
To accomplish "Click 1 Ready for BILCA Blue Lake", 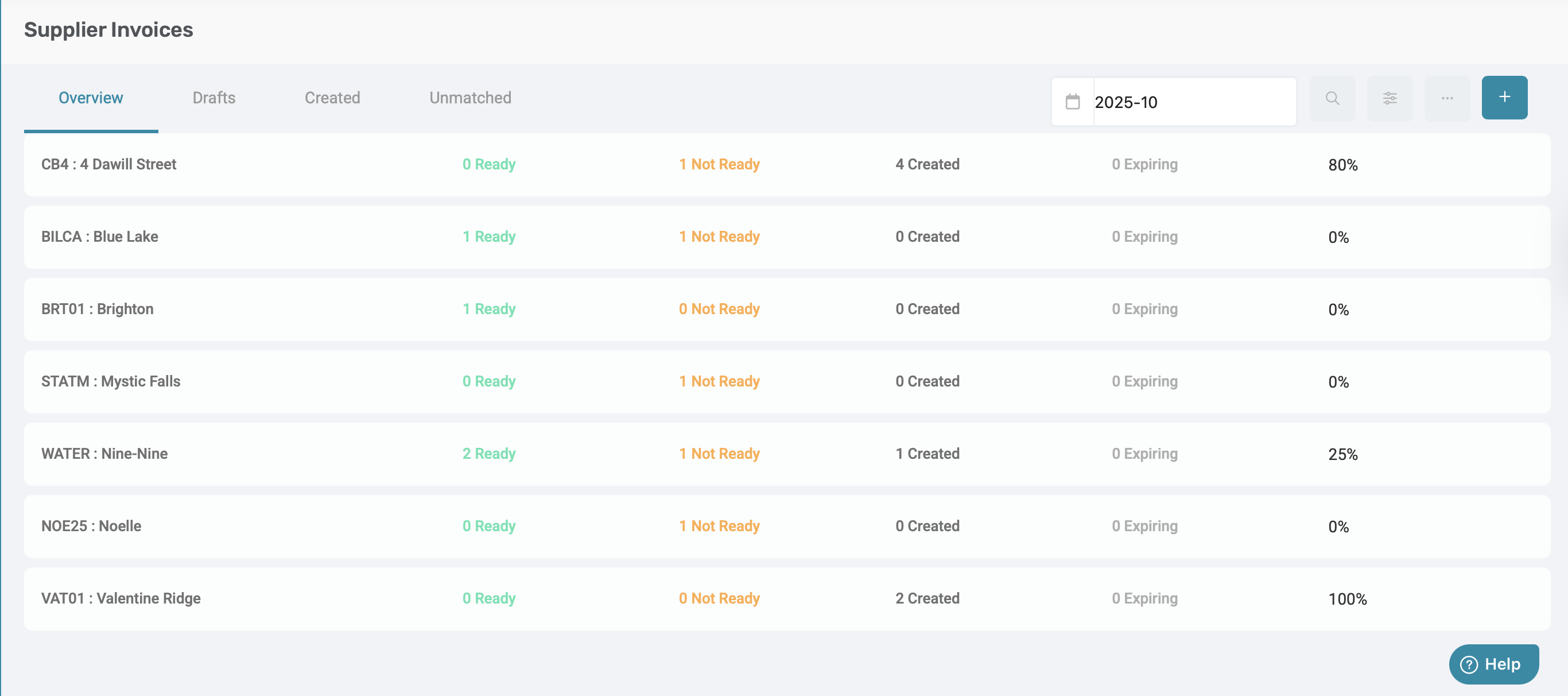I will pos(489,237).
